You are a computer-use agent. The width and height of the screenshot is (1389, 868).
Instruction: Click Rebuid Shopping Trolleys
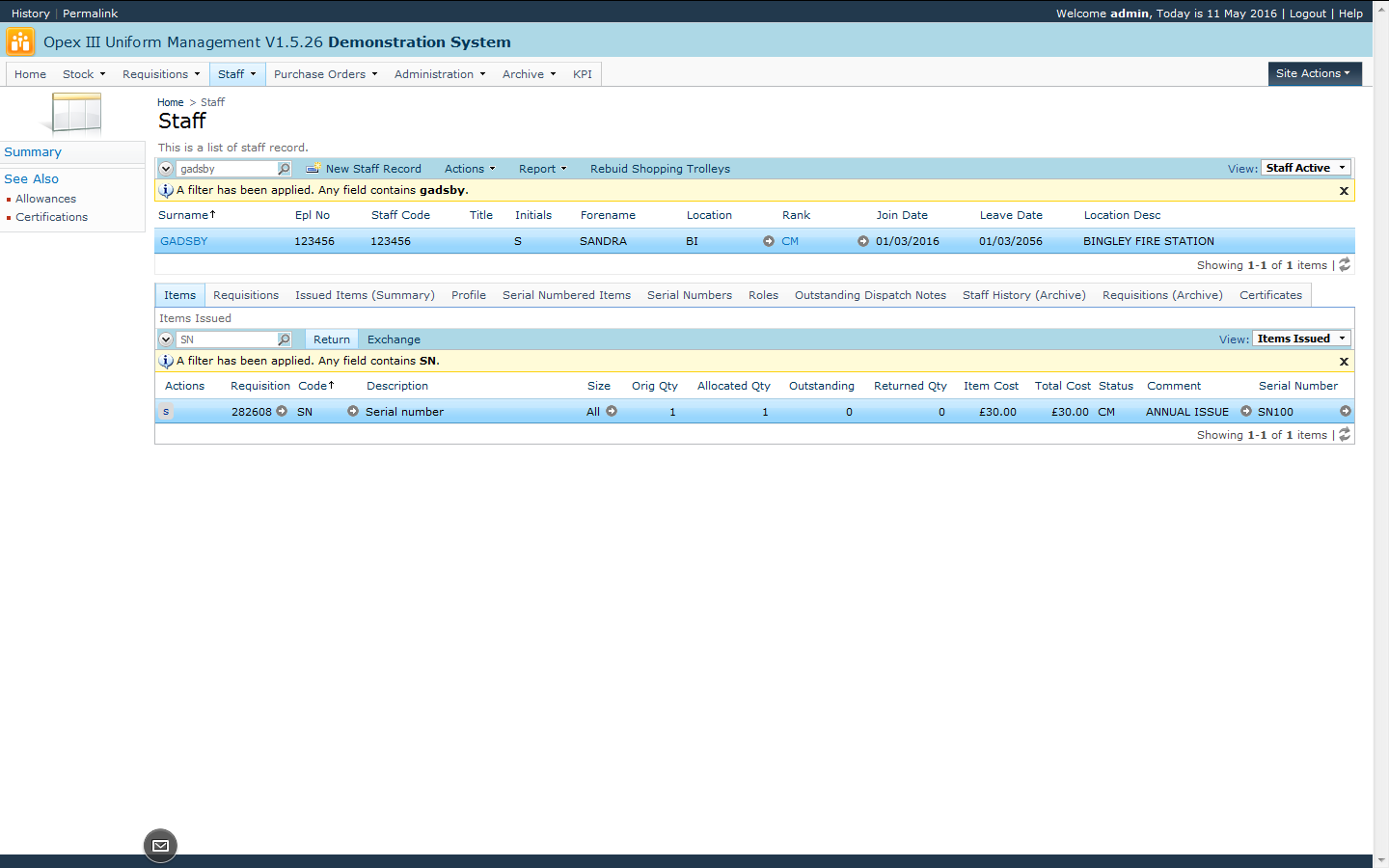tap(660, 169)
